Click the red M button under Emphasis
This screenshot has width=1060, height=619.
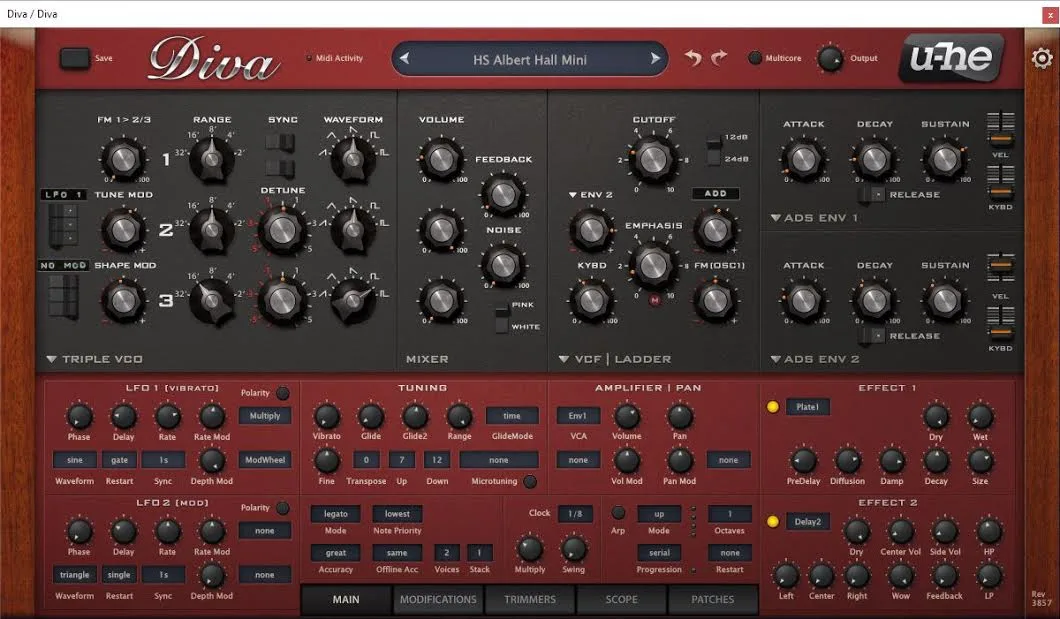pyautogui.click(x=654, y=301)
